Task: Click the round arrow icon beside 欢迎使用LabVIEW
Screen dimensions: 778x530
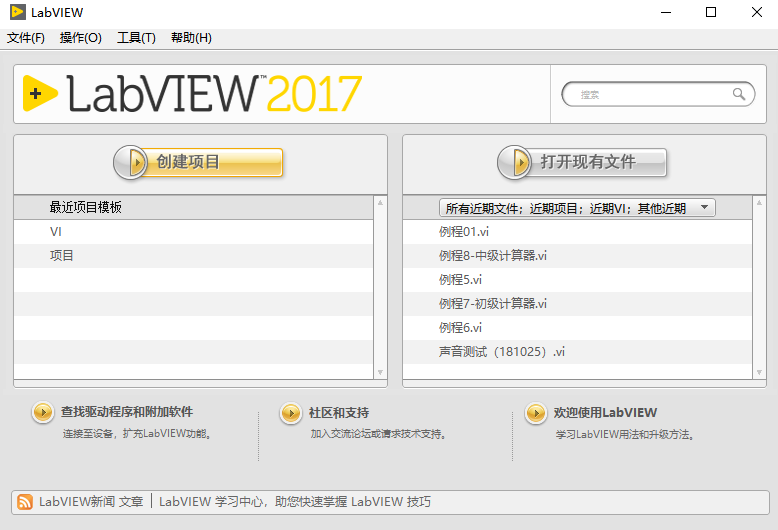Action: (536, 413)
